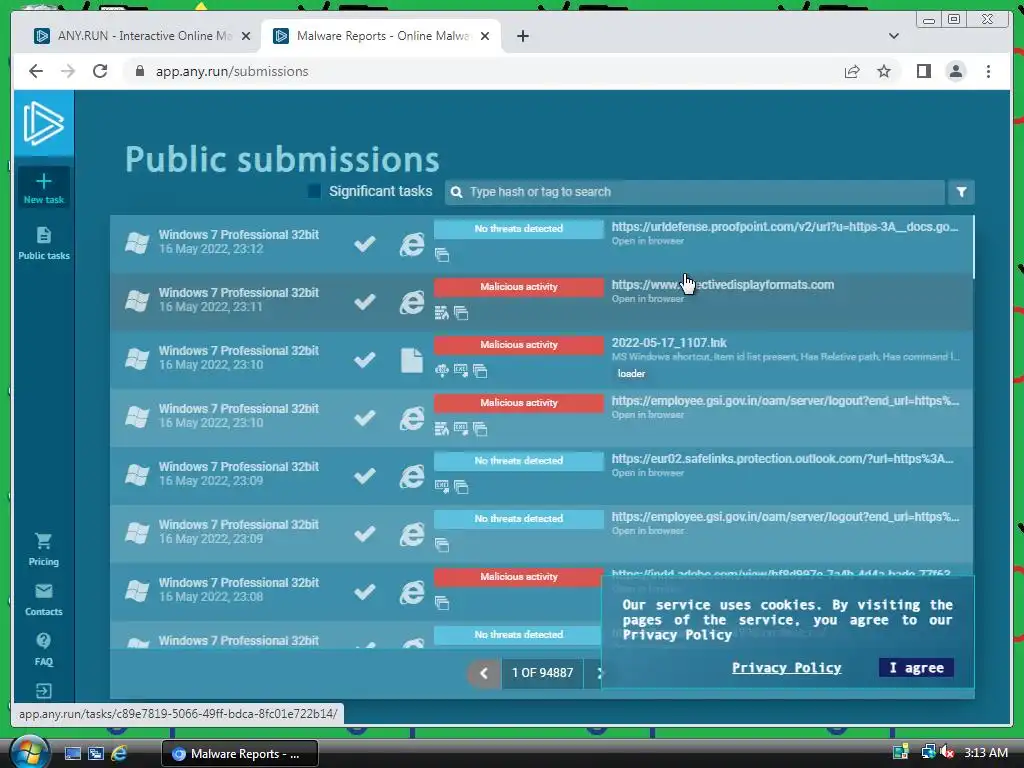Select the Malware Reports browser tab
Viewport: 1024px width, 768px height.
click(382, 36)
